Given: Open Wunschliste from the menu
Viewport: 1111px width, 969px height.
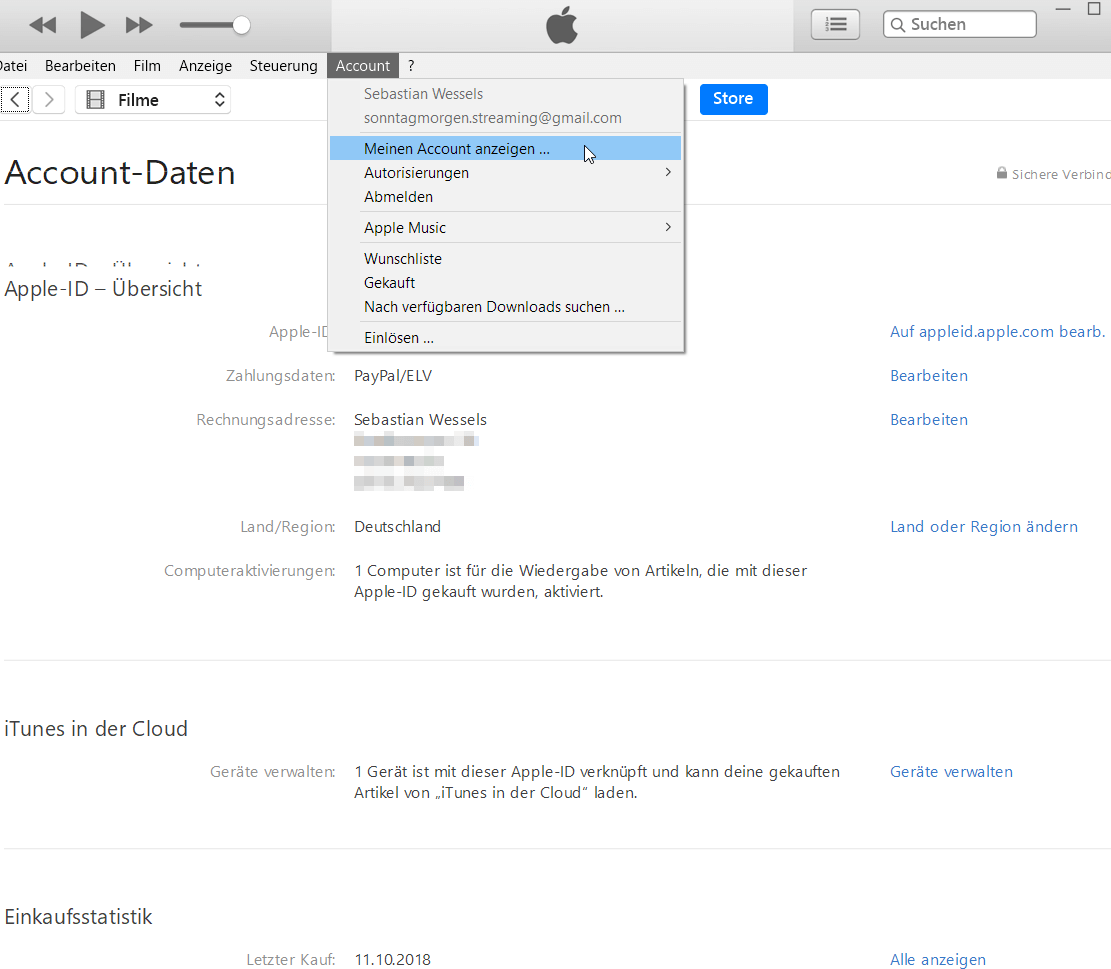Looking at the screenshot, I should [505, 259].
